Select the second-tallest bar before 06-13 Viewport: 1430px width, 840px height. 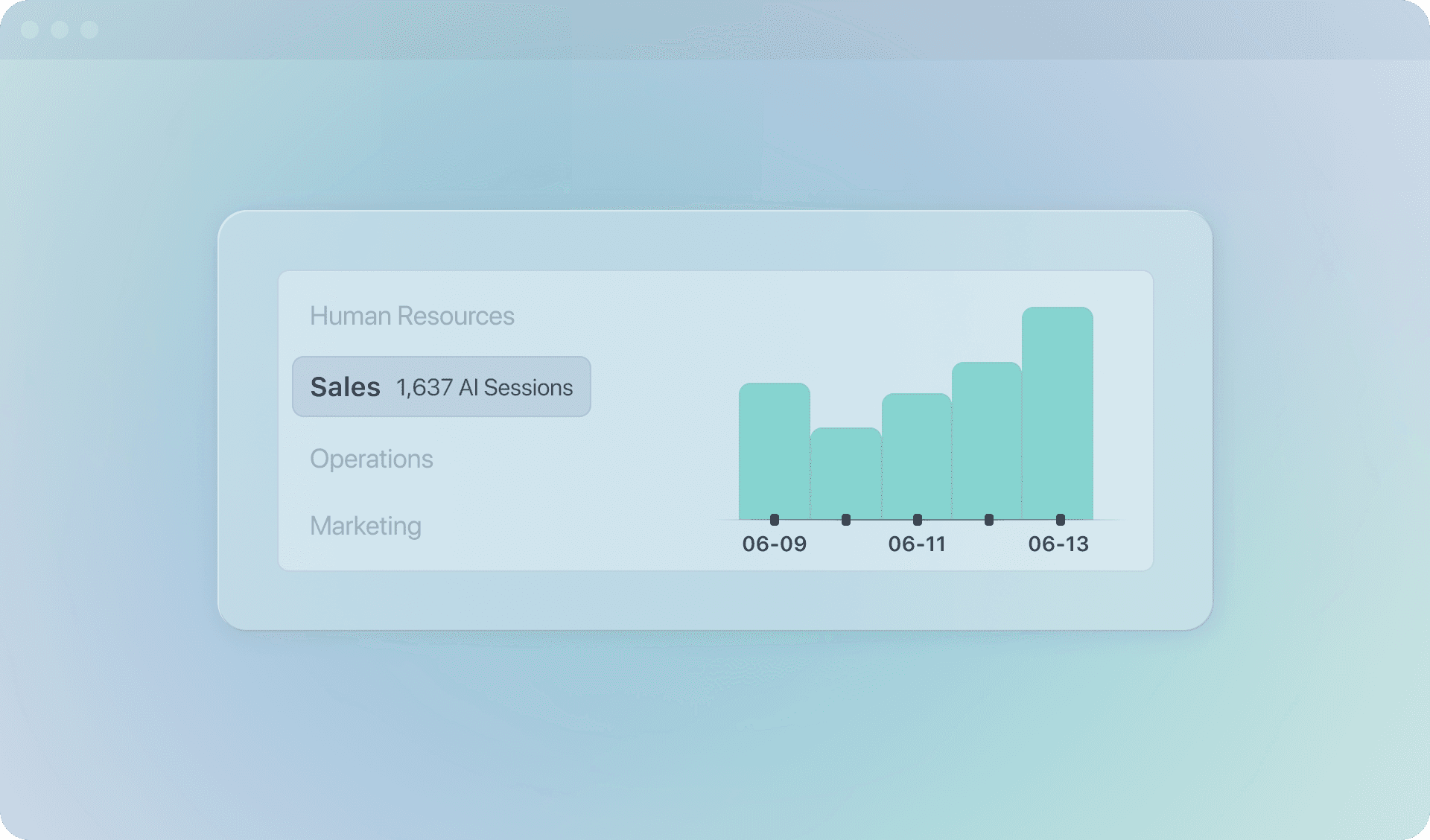tap(987, 439)
